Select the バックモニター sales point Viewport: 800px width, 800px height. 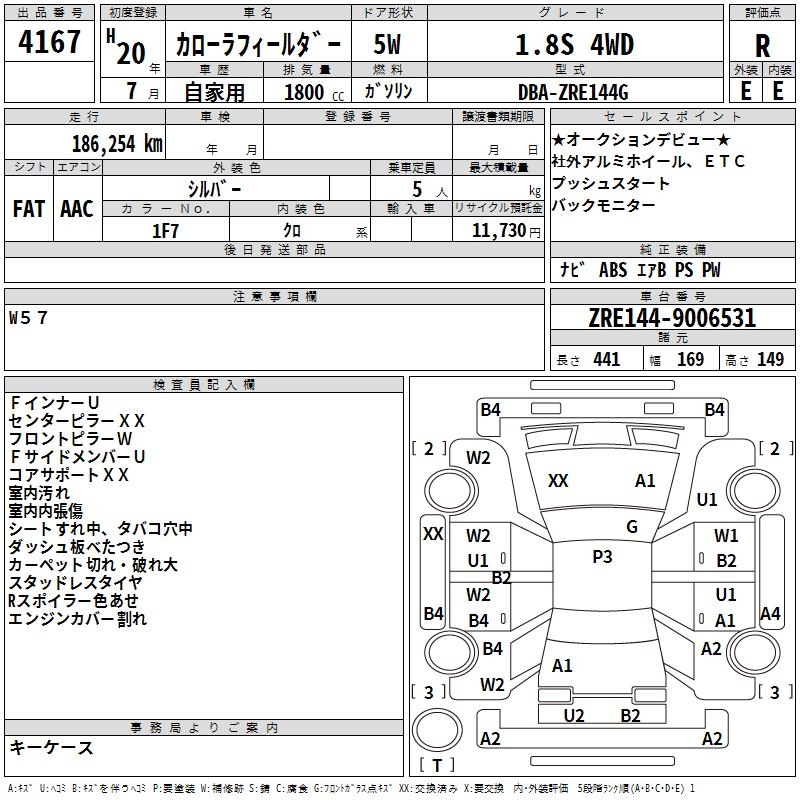pos(604,205)
